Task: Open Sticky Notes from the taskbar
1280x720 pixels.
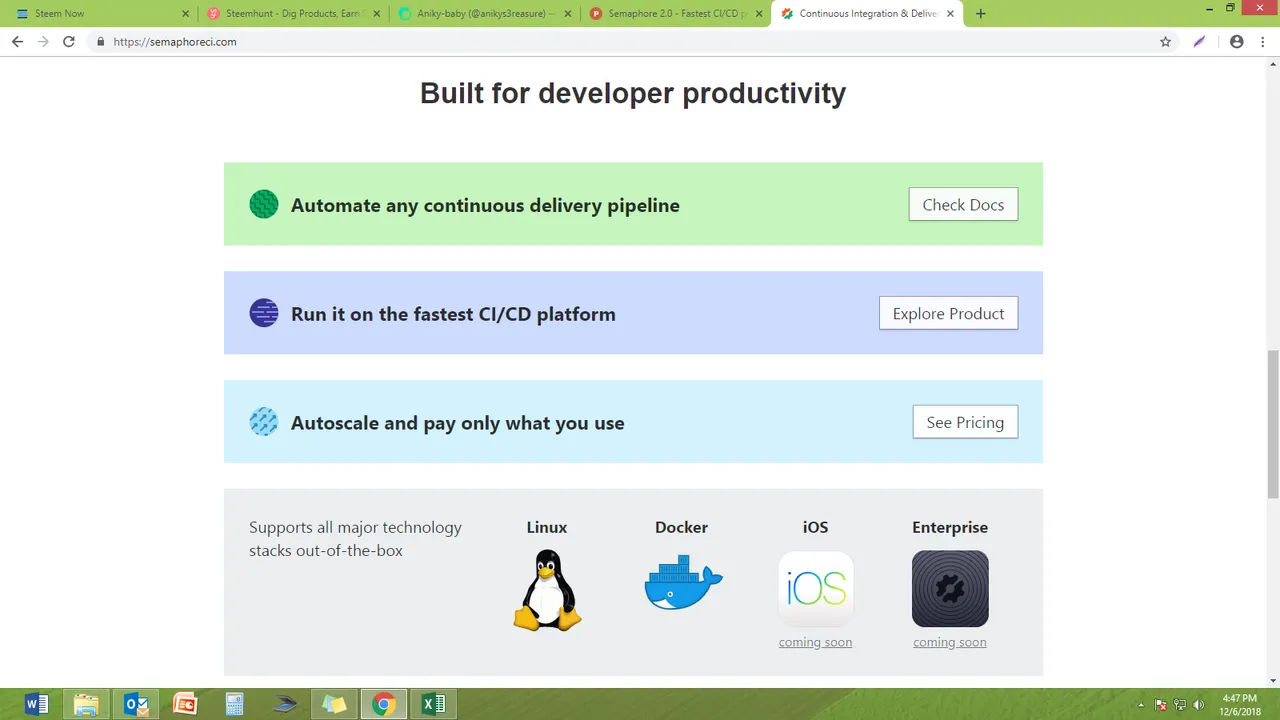Action: click(334, 704)
